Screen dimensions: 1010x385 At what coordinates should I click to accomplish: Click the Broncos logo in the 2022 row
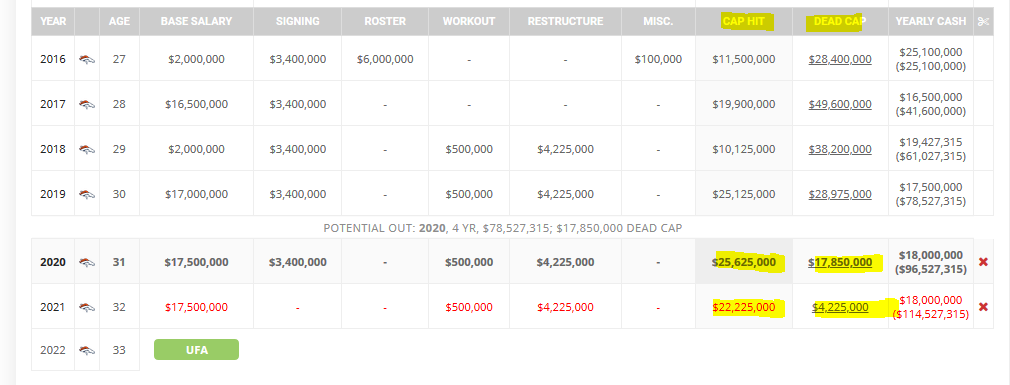[x=87, y=350]
